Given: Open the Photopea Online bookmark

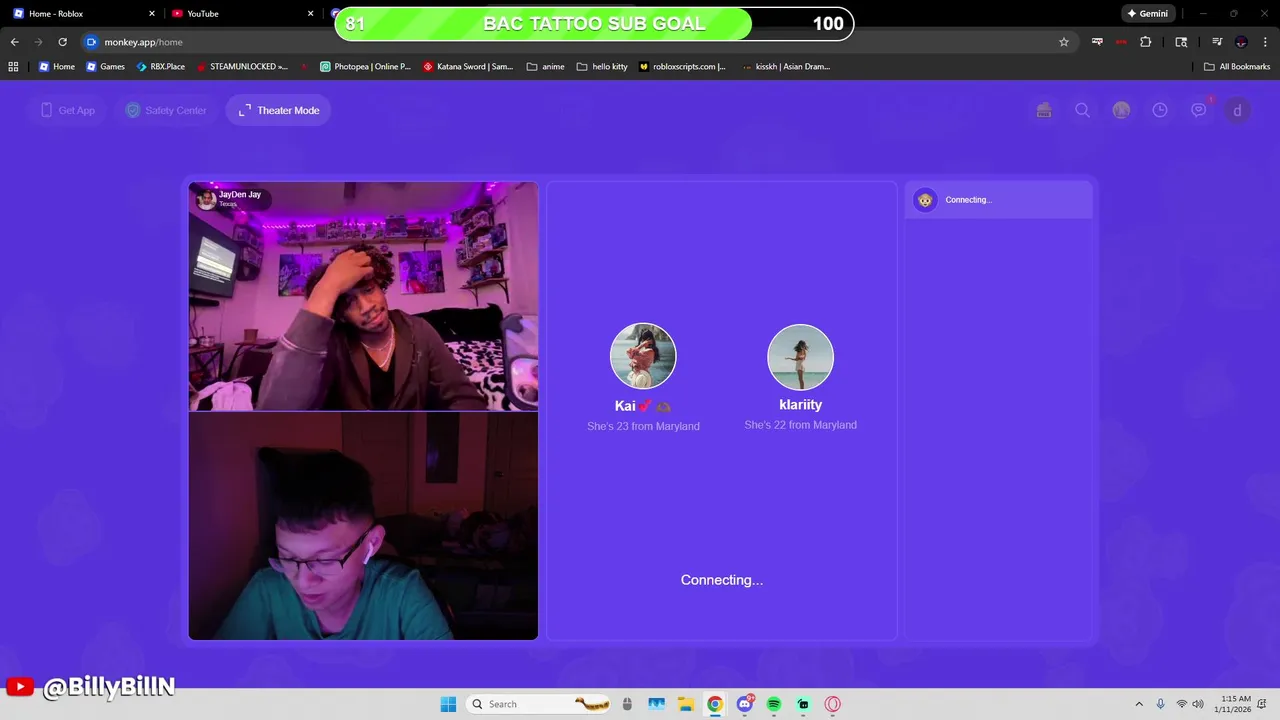Looking at the screenshot, I should [x=365, y=66].
